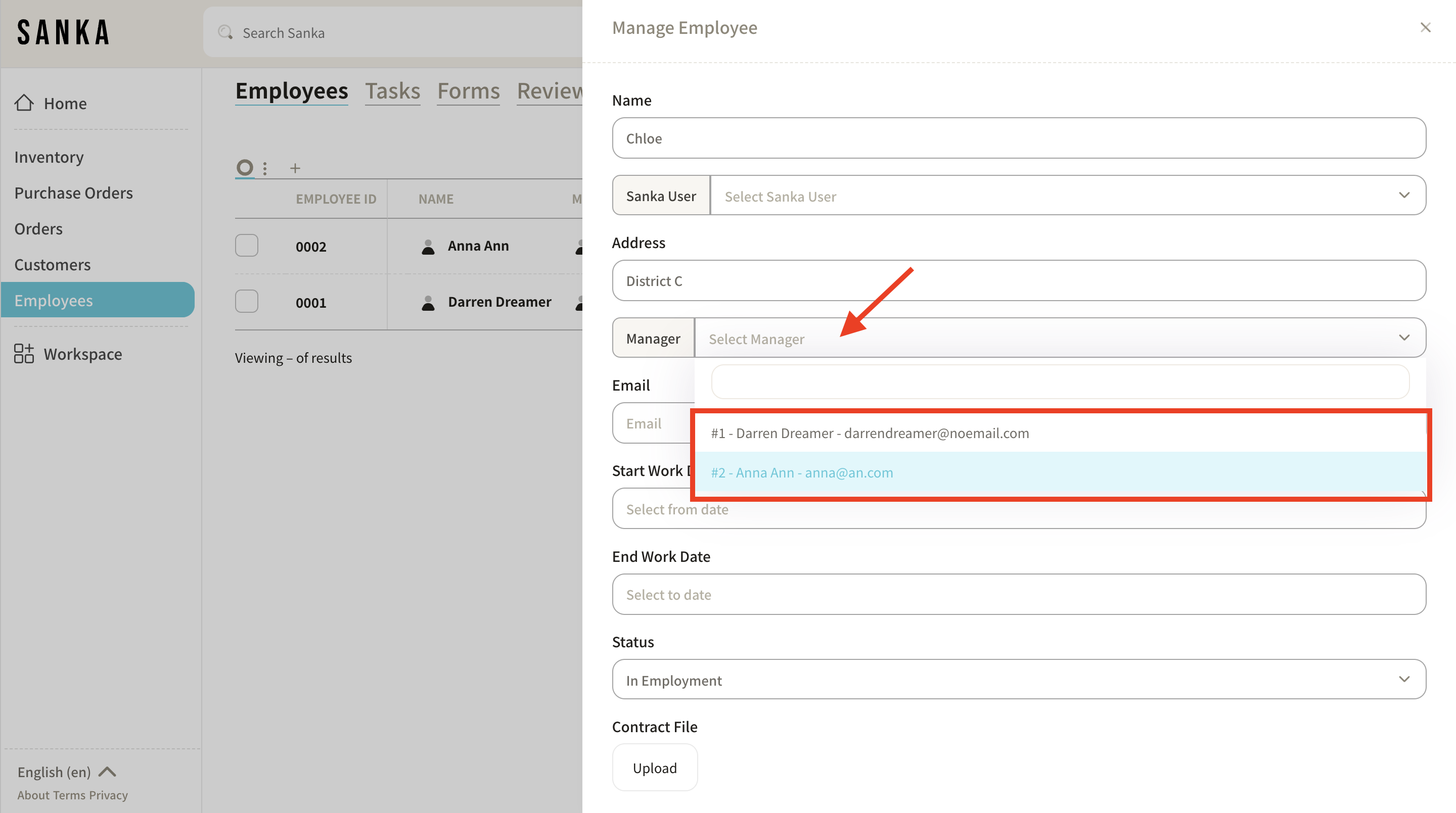Click the Upload contract file button
The width and height of the screenshot is (1456, 813).
click(x=655, y=768)
